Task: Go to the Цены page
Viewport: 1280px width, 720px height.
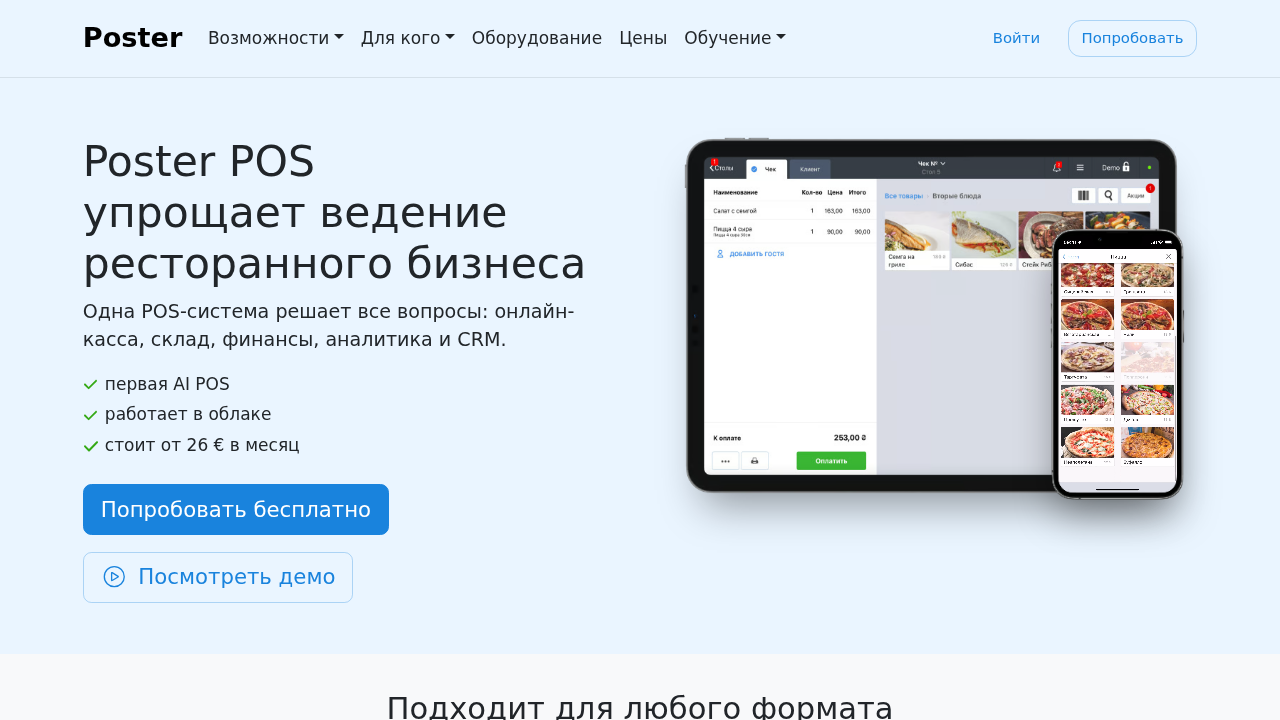Action: (x=643, y=38)
